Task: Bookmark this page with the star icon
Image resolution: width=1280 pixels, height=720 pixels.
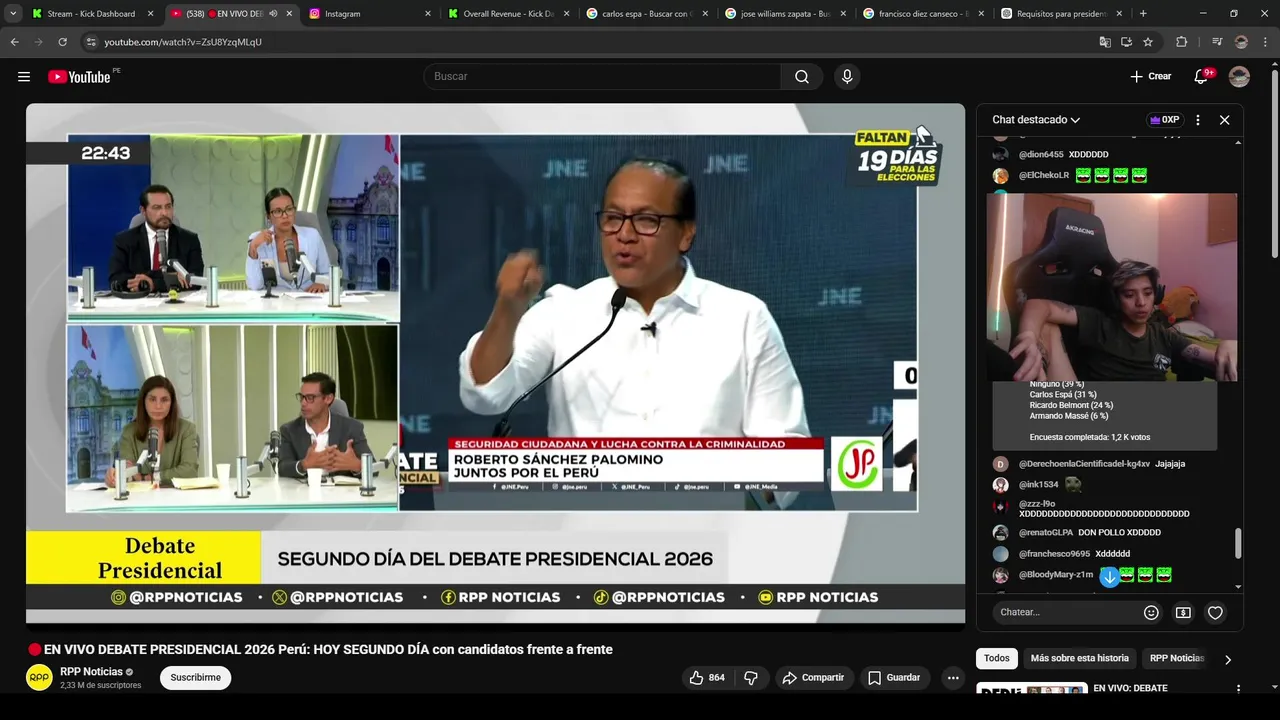Action: pos(1148,42)
